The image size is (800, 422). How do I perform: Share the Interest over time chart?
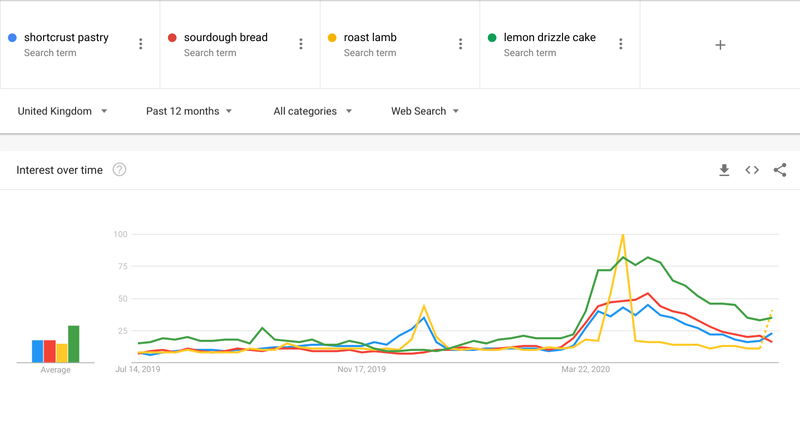(780, 170)
